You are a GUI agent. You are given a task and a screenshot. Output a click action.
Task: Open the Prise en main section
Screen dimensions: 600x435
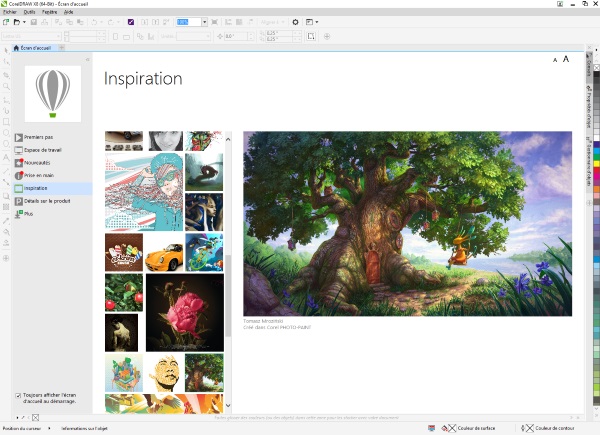[39, 175]
